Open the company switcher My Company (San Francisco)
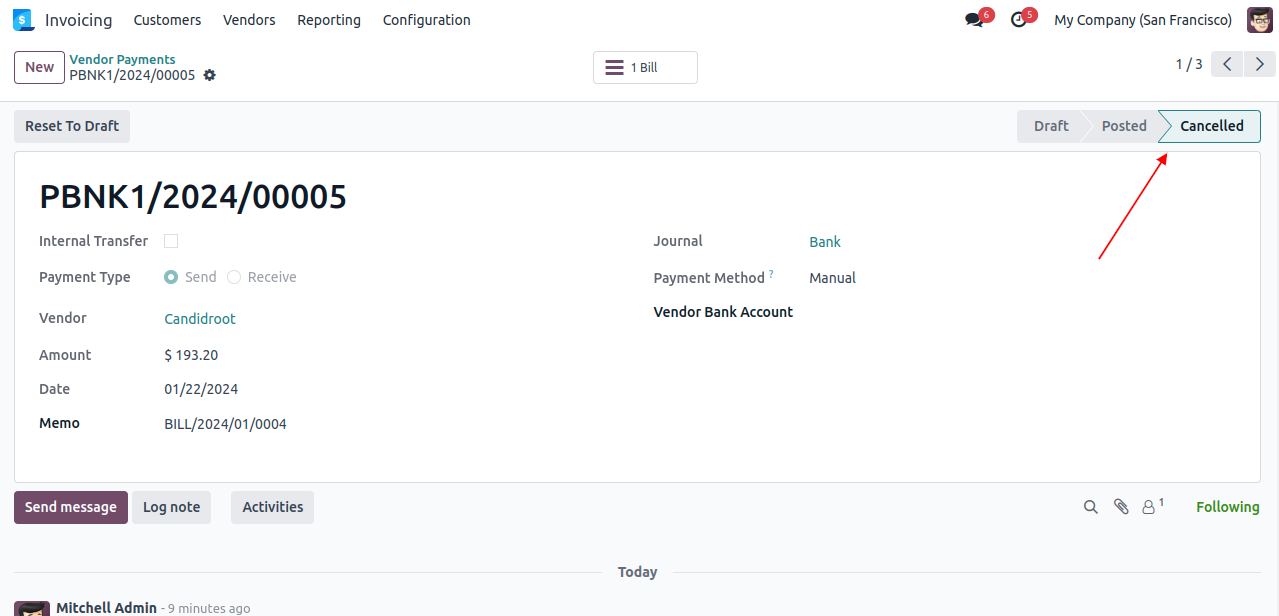The width and height of the screenshot is (1279, 616). pyautogui.click(x=1142, y=20)
